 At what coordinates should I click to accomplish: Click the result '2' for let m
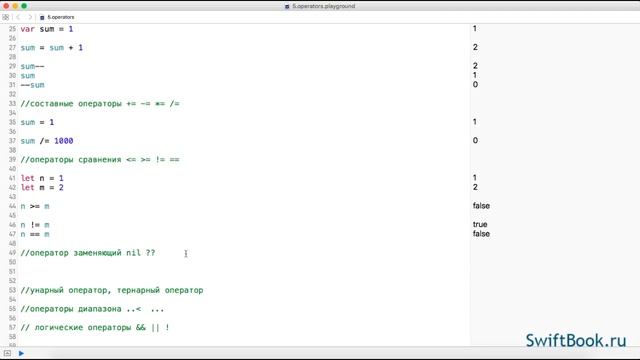pos(475,187)
